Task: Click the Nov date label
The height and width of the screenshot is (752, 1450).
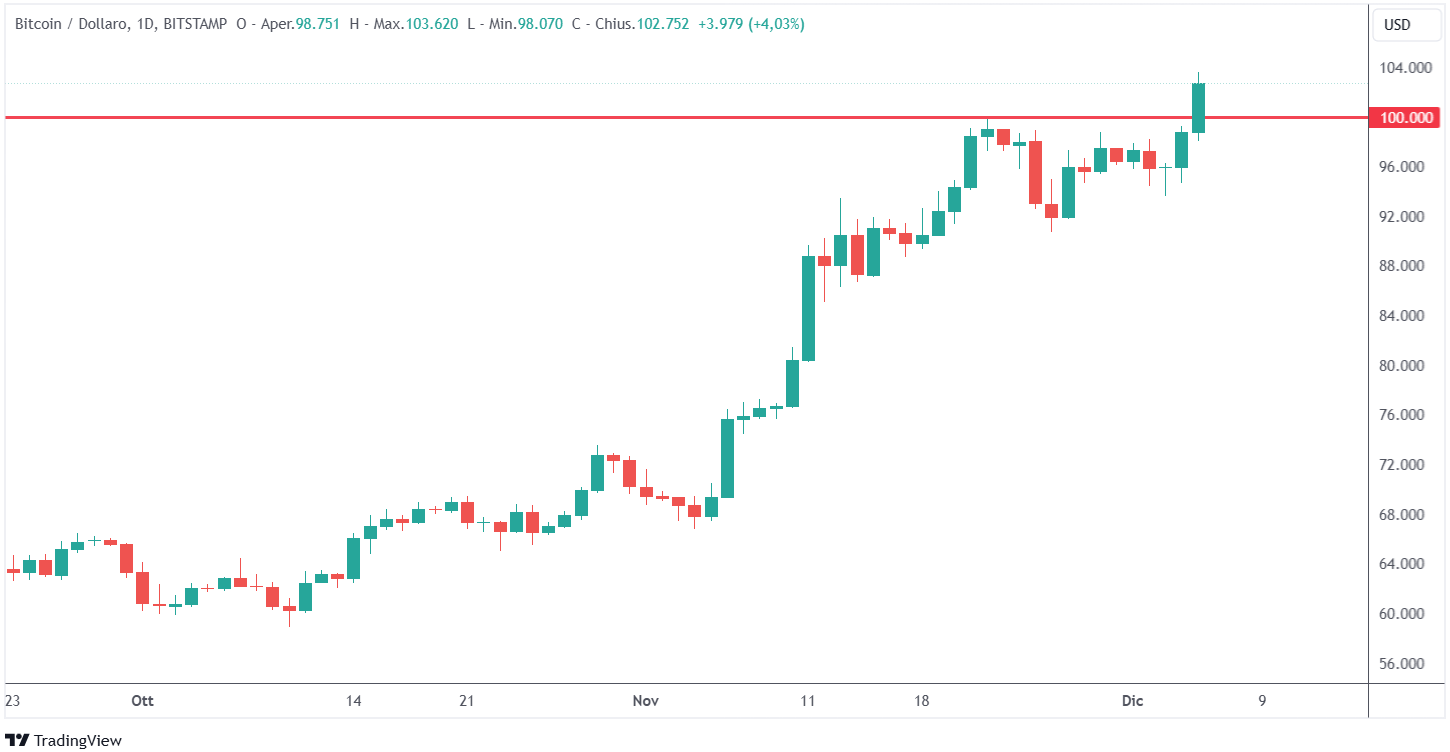Action: click(x=646, y=701)
